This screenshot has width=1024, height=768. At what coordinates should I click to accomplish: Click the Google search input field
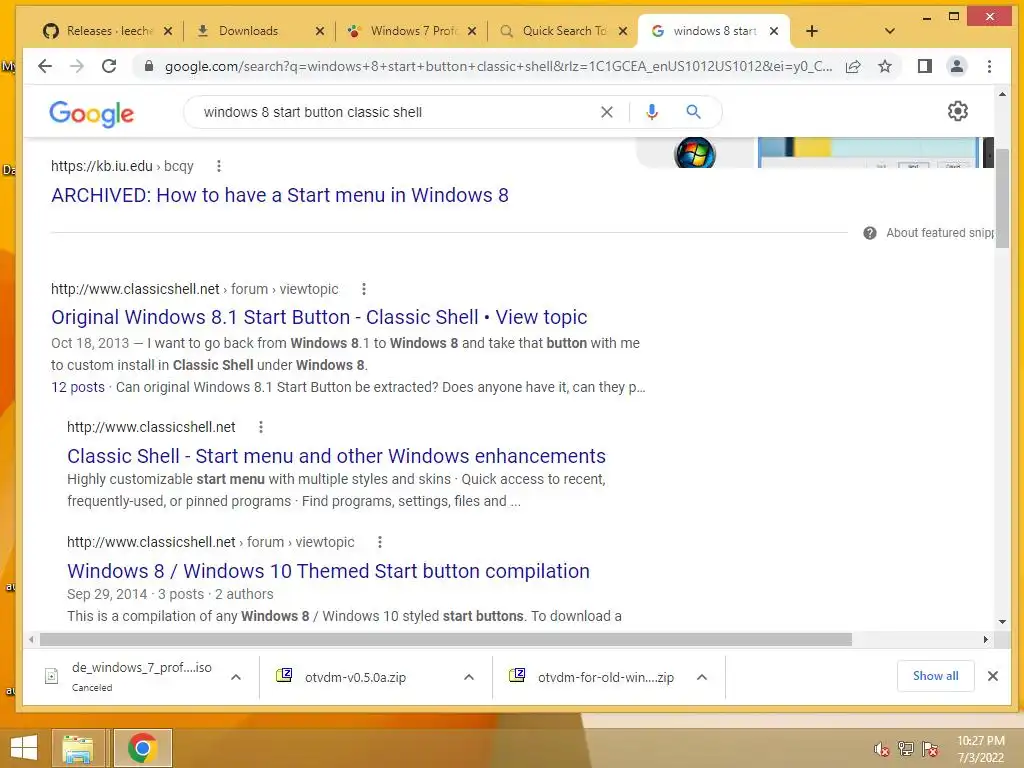point(392,112)
